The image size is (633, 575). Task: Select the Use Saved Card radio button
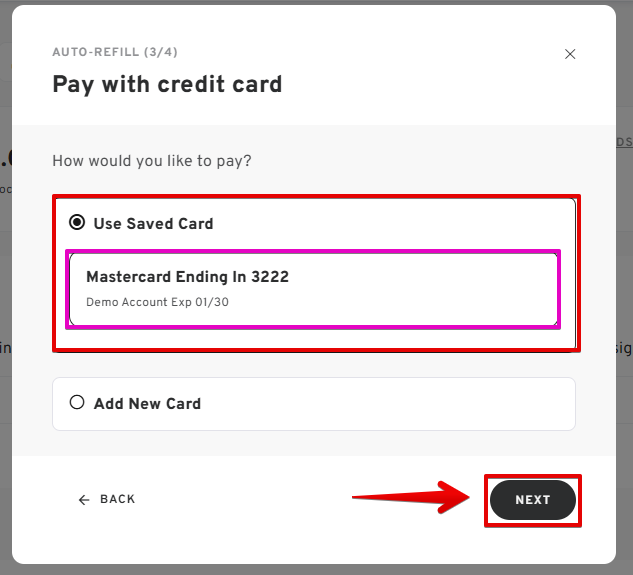[77, 223]
